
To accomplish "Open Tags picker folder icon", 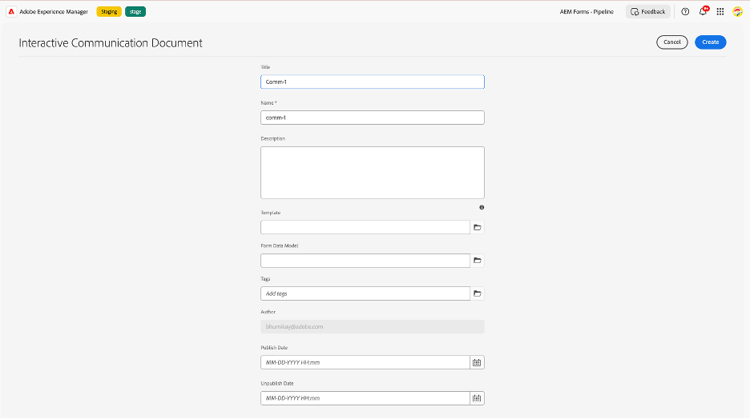I will (477, 293).
